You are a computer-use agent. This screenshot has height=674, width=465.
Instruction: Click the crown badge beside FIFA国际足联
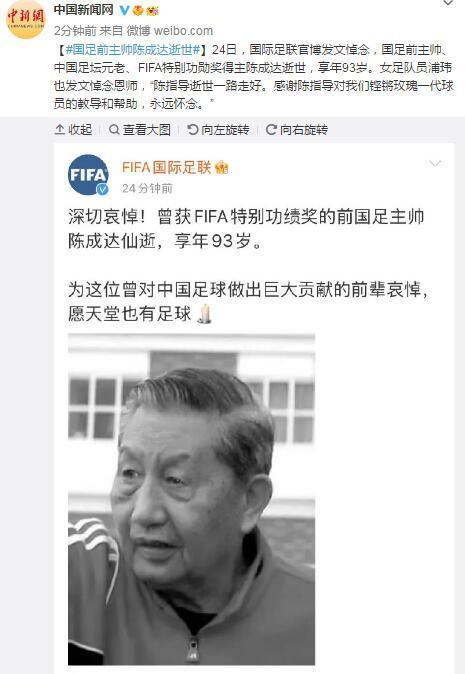point(222,167)
